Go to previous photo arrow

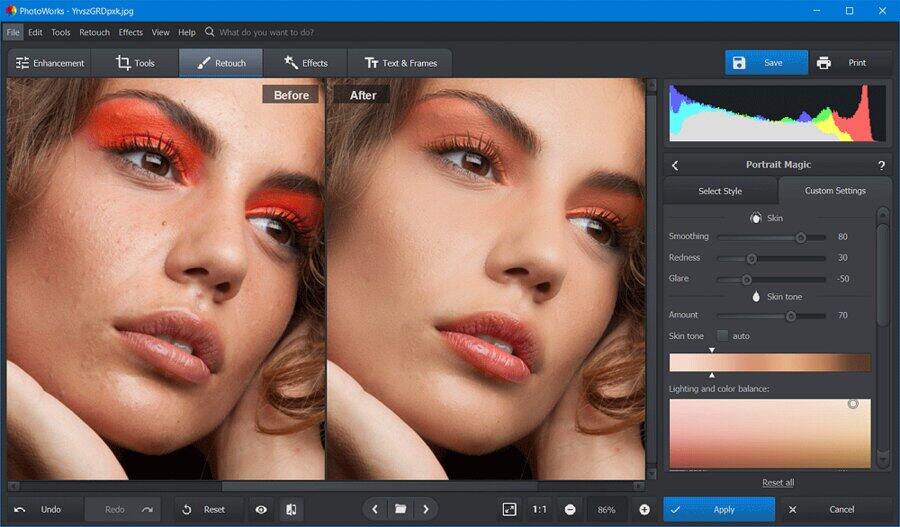pyautogui.click(x=375, y=509)
